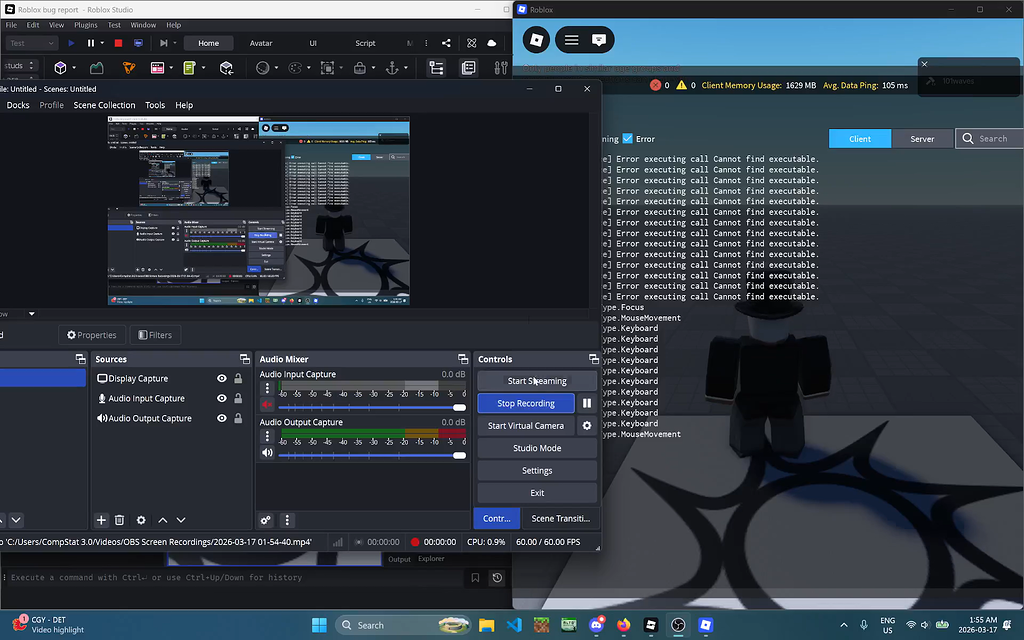Click the Roblox logo menu button
The image size is (1024, 640).
[537, 40]
